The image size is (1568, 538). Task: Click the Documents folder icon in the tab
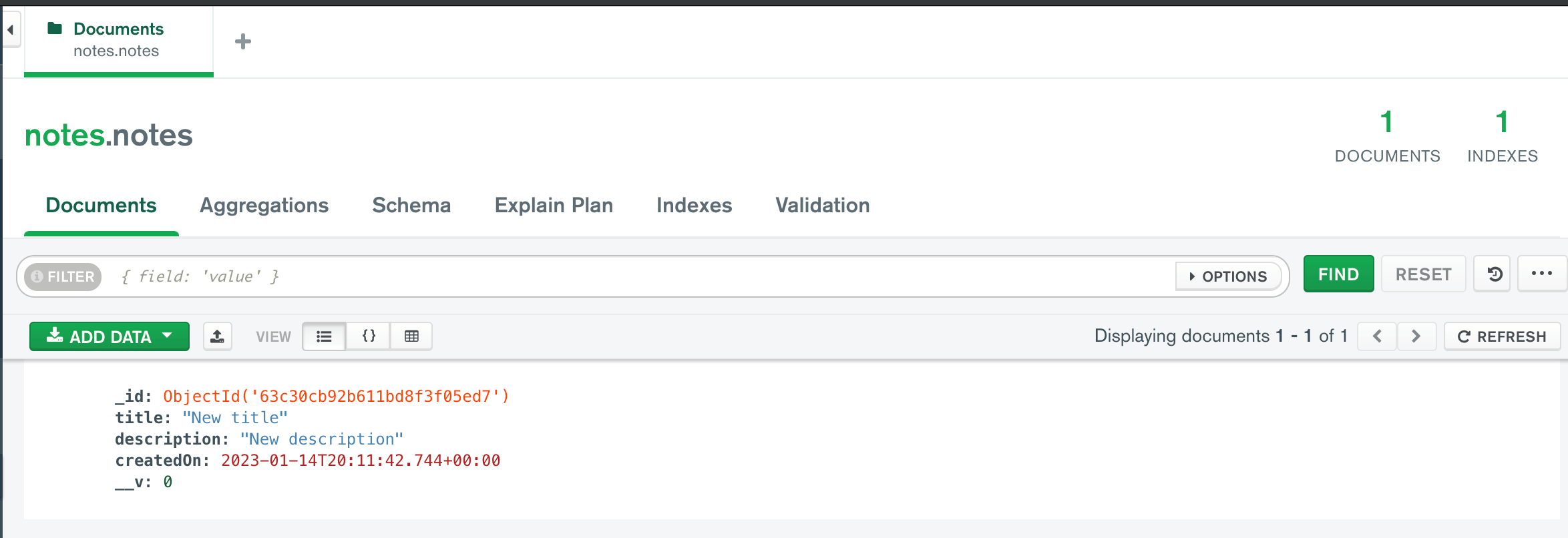pyautogui.click(x=56, y=28)
